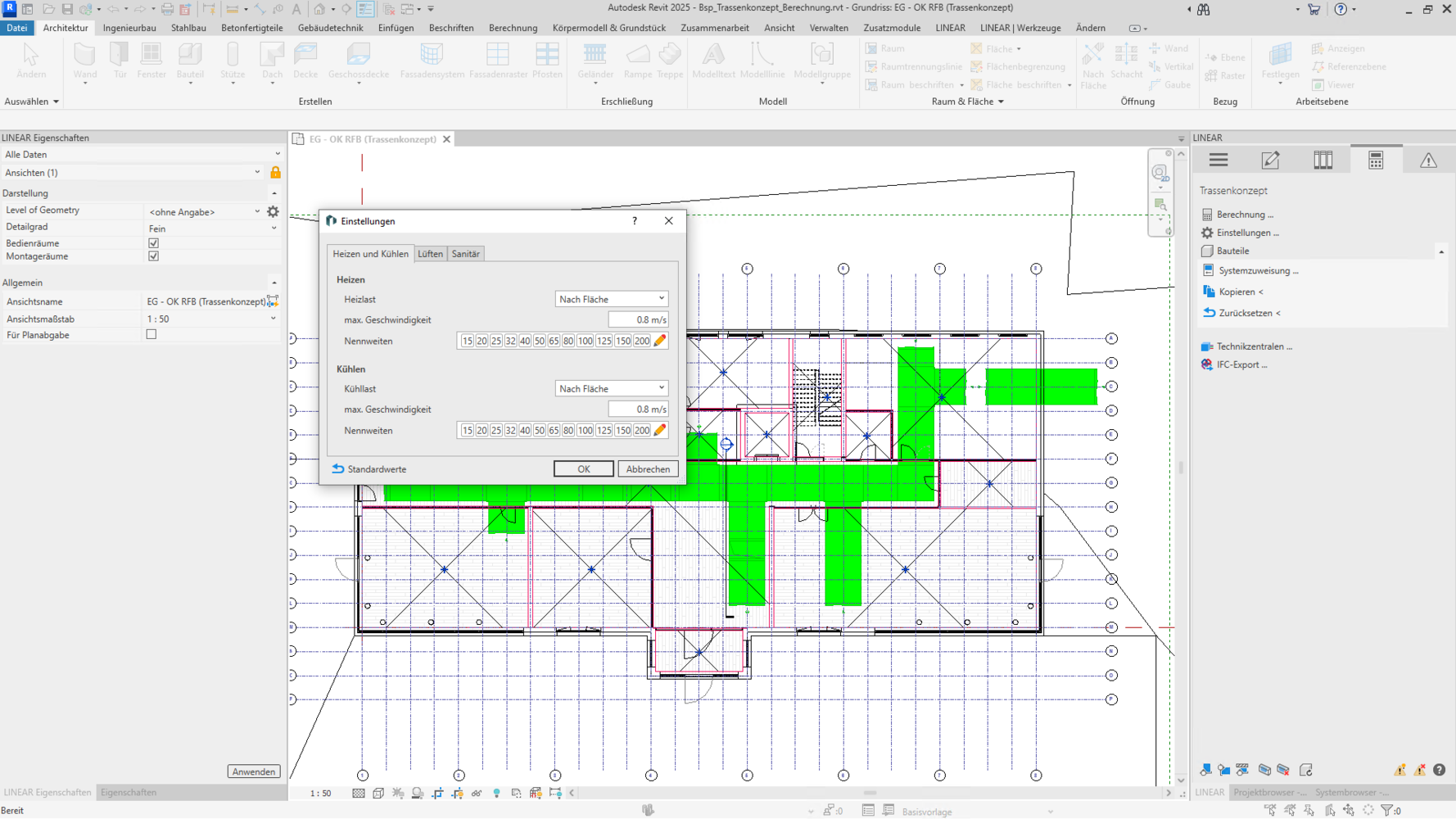
Task: Confirm the settings with OK
Action: click(583, 469)
